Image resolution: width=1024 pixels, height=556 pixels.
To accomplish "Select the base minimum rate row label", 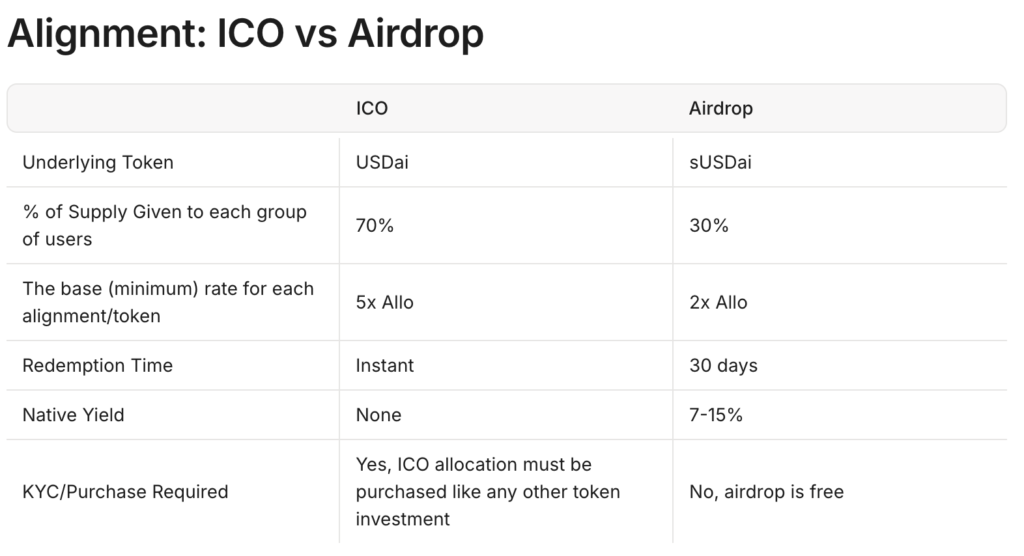I will (168, 302).
